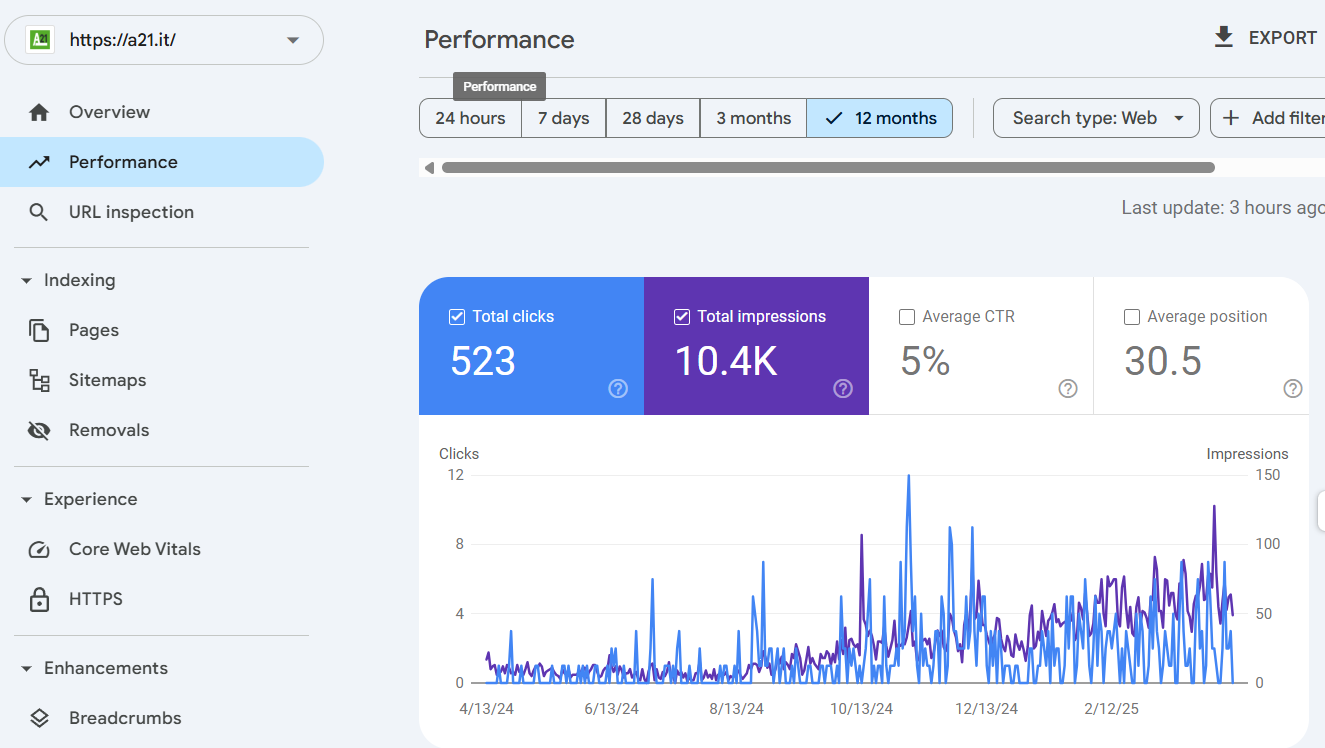This screenshot has height=748, width=1325.
Task: Click the Removals crossed-eye icon
Action: 39,430
